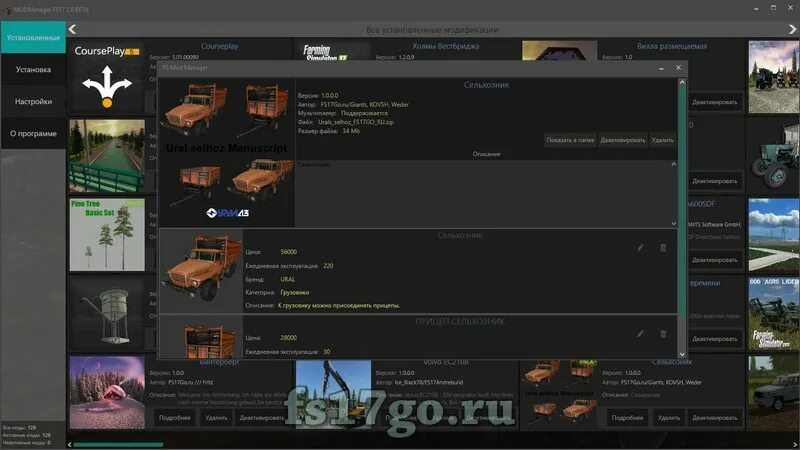Image resolution: width=800 pixels, height=450 pixels.
Task: Click Удалить for the Винтерберг mod
Action: tap(216, 417)
